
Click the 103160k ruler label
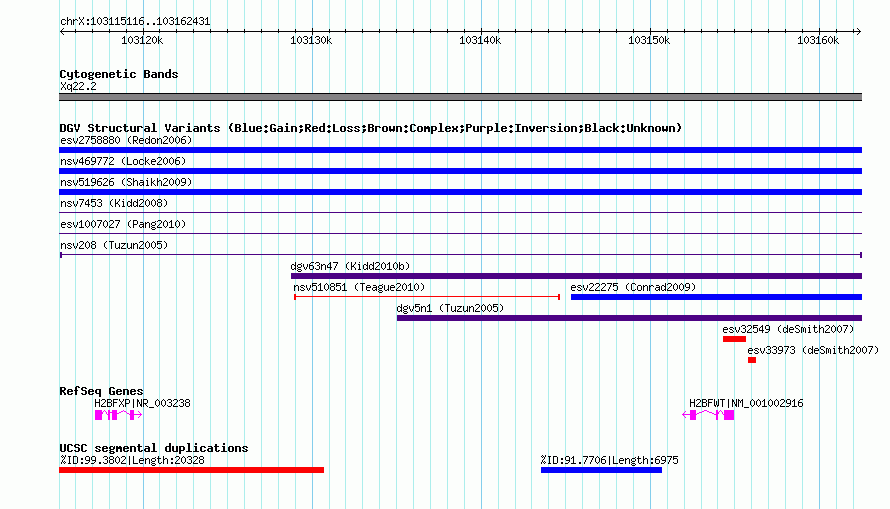click(x=818, y=40)
